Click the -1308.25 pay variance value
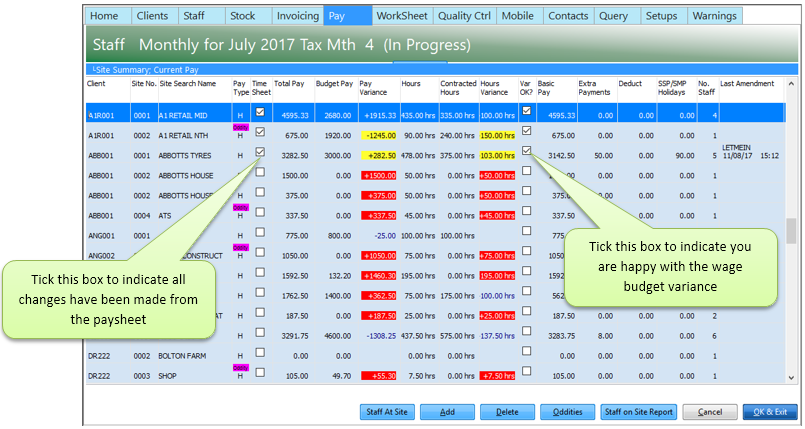Image resolution: width=805 pixels, height=429 pixels. click(x=381, y=336)
